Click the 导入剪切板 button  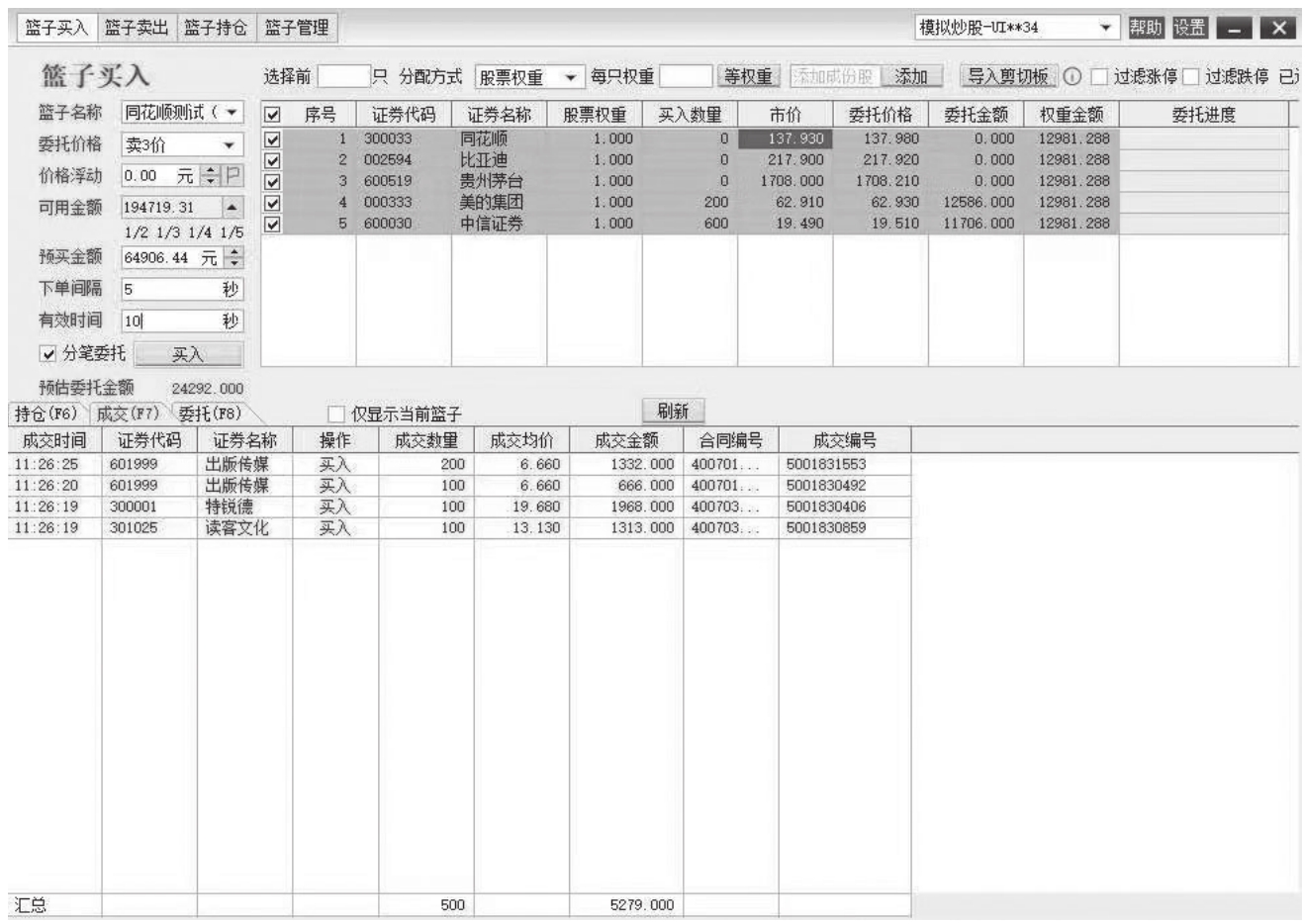pos(1007,77)
